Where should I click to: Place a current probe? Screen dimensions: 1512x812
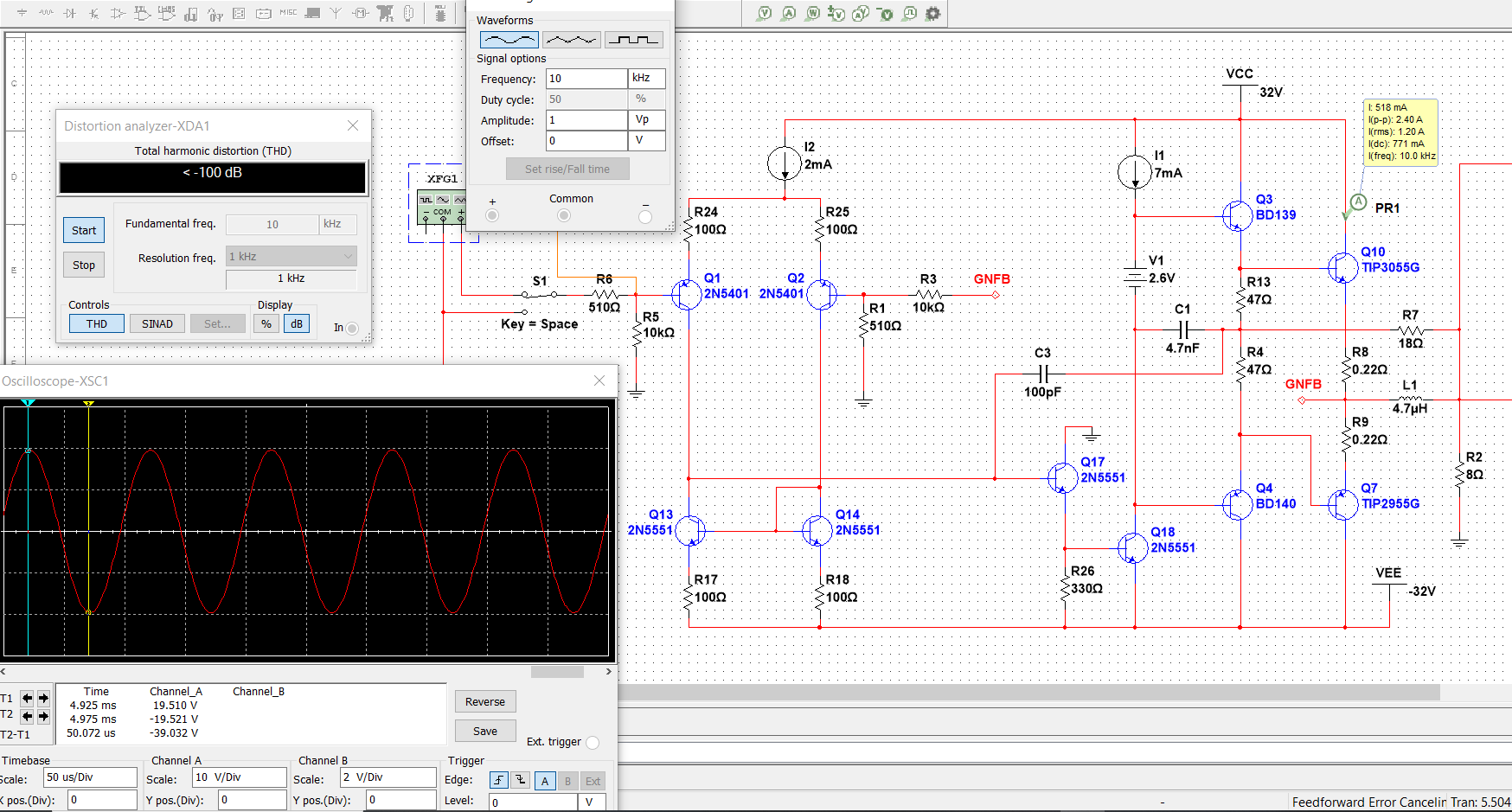[x=789, y=13]
